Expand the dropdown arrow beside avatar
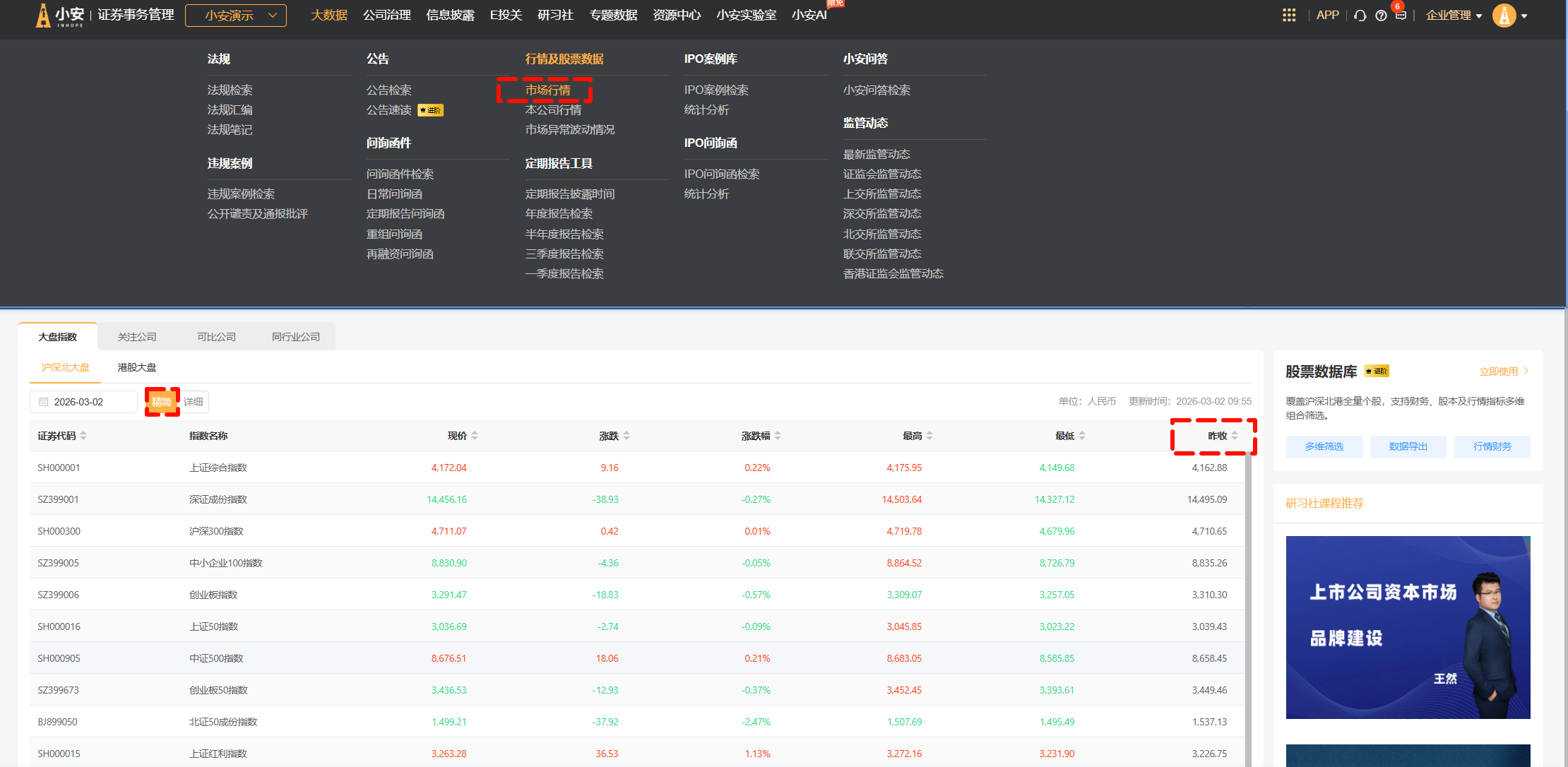Image resolution: width=1568 pixels, height=767 pixels. pyautogui.click(x=1524, y=16)
